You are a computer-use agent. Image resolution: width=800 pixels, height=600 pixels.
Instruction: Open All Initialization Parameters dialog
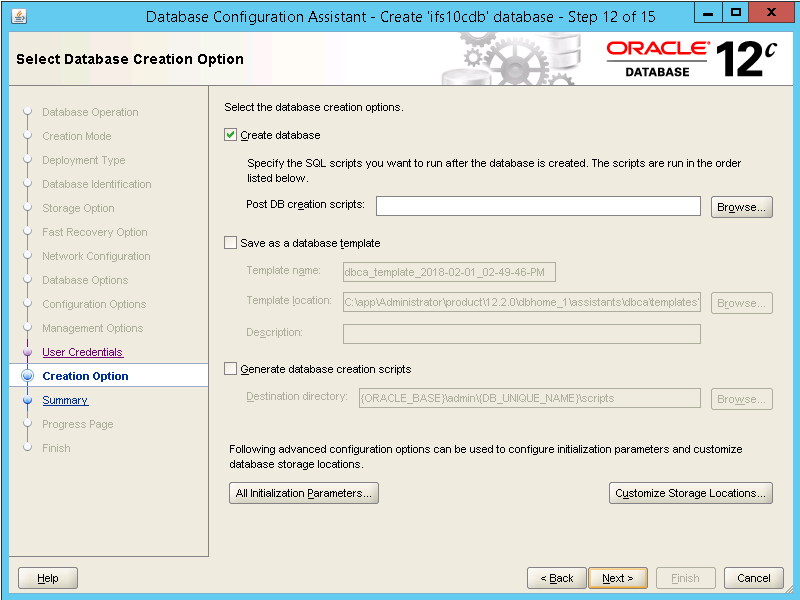pos(304,493)
